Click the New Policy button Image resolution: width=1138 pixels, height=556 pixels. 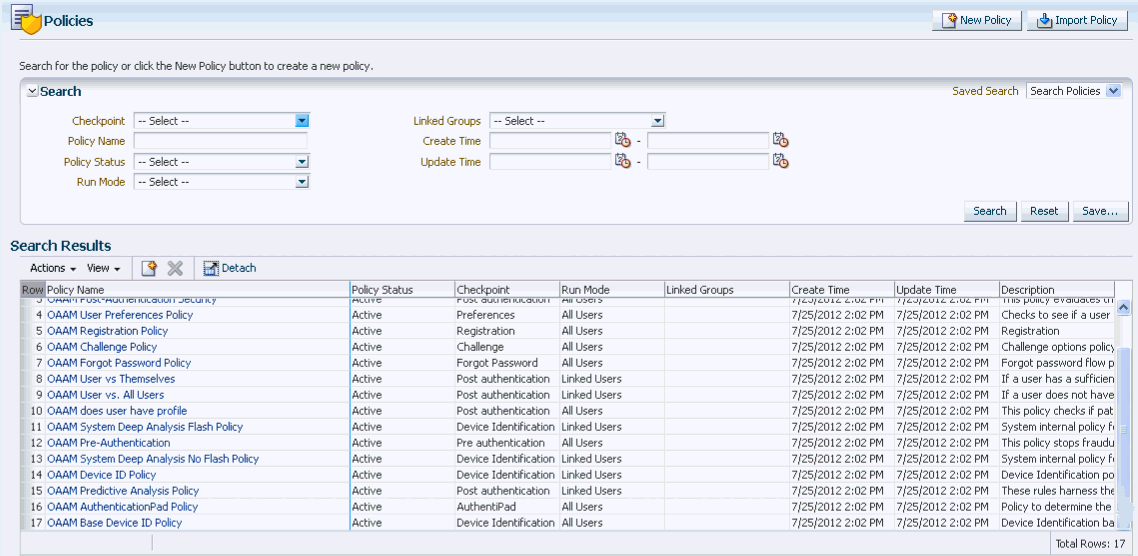(x=977, y=20)
